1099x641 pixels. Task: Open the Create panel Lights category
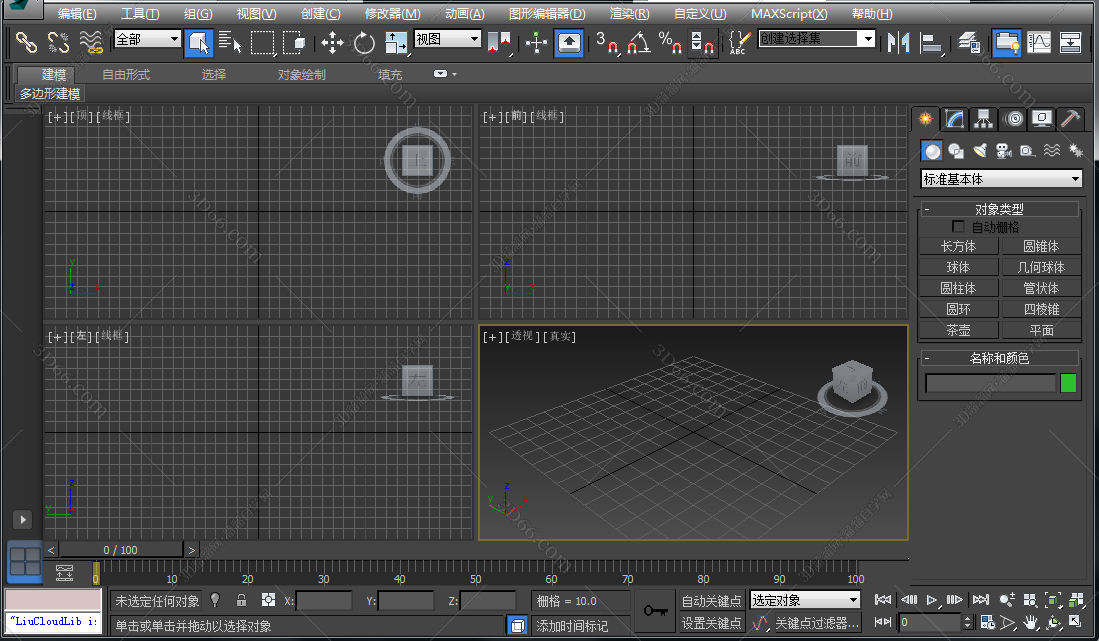click(981, 150)
